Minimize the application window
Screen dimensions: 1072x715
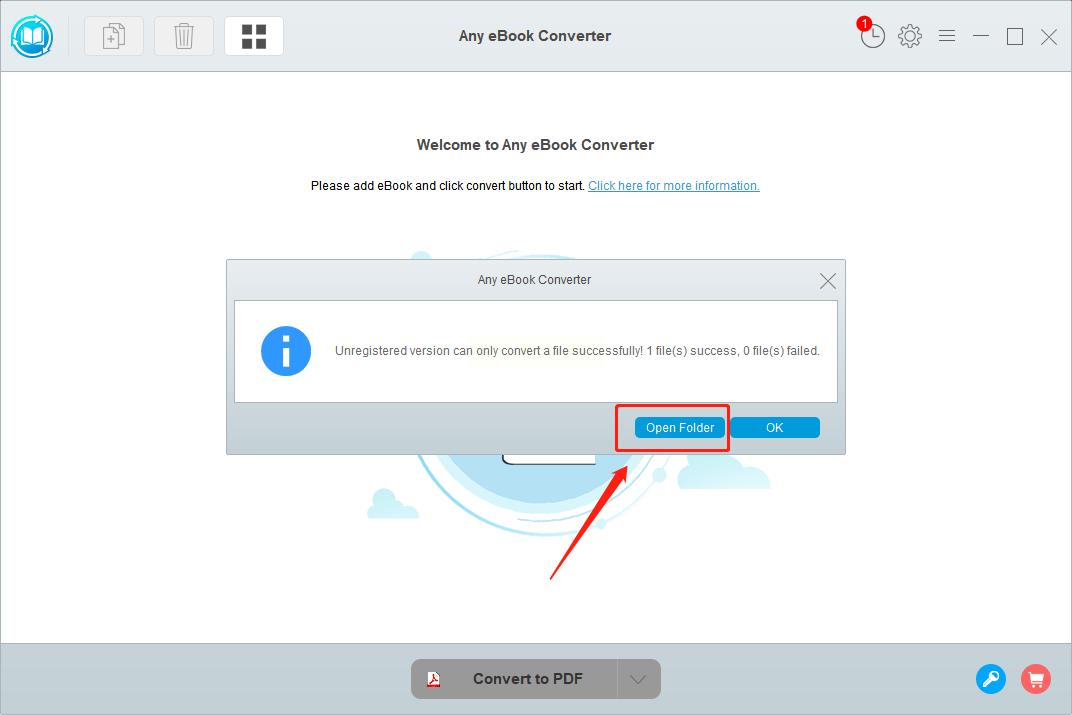tap(981, 36)
